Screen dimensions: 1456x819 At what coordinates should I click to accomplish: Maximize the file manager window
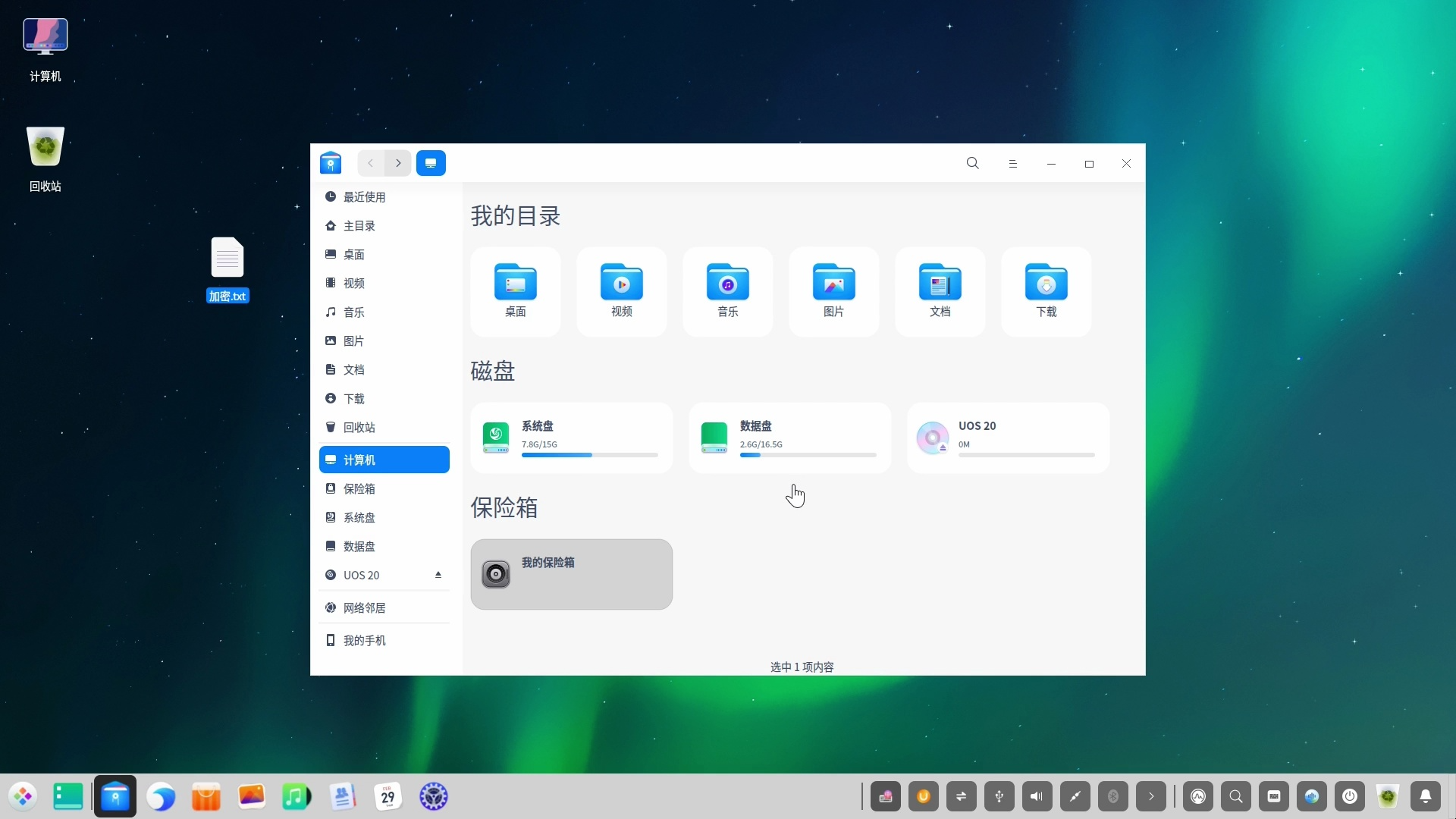(x=1089, y=164)
